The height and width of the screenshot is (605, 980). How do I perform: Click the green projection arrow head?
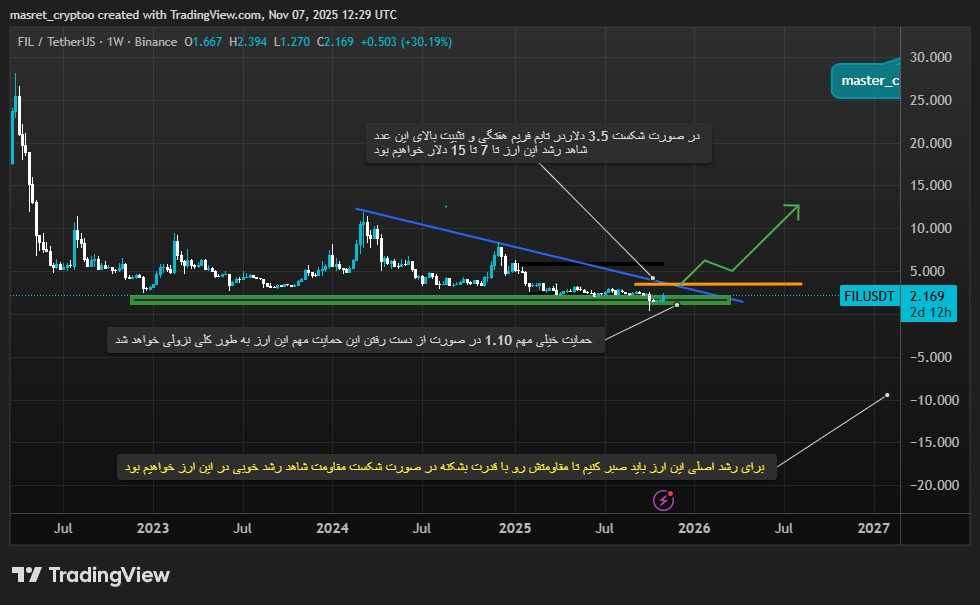(792, 210)
